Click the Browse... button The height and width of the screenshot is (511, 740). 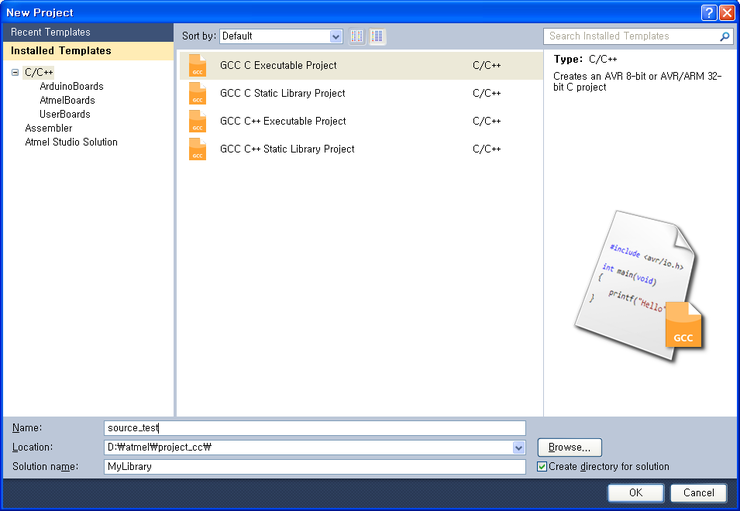tap(569, 447)
